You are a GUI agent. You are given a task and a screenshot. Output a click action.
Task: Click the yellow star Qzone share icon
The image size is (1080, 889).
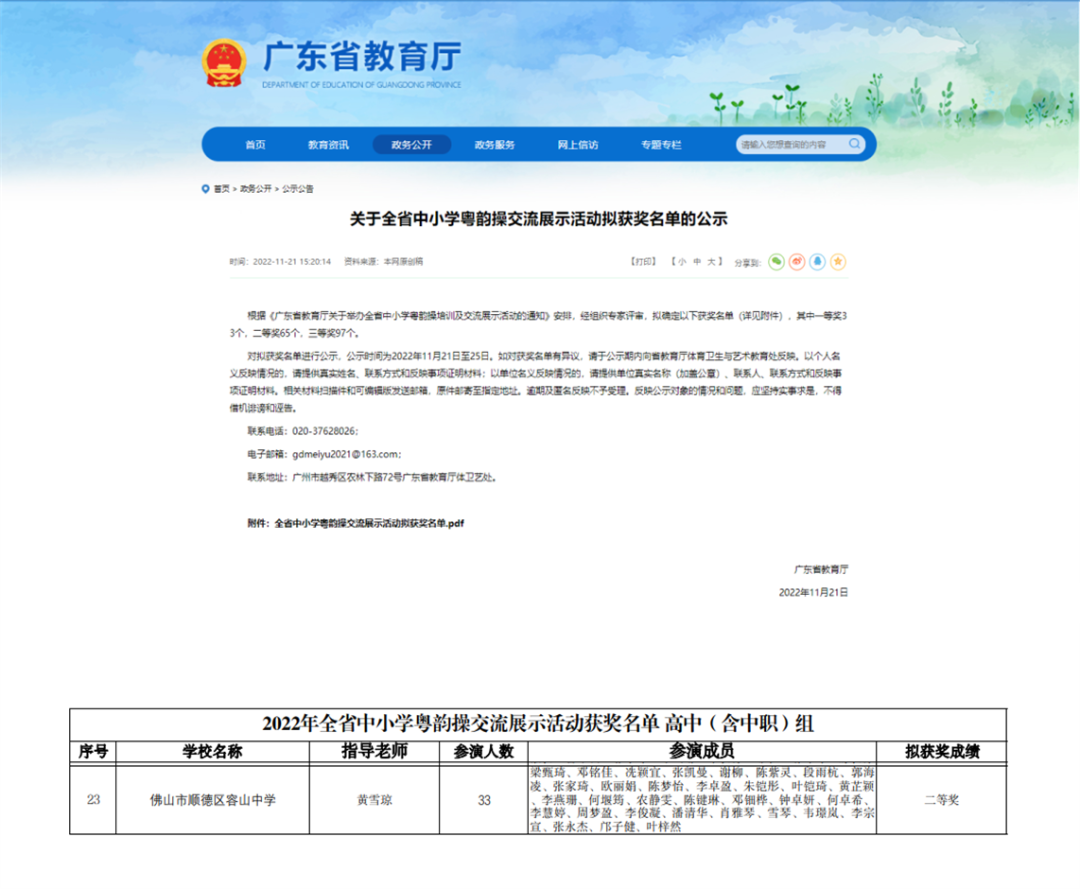tap(838, 262)
